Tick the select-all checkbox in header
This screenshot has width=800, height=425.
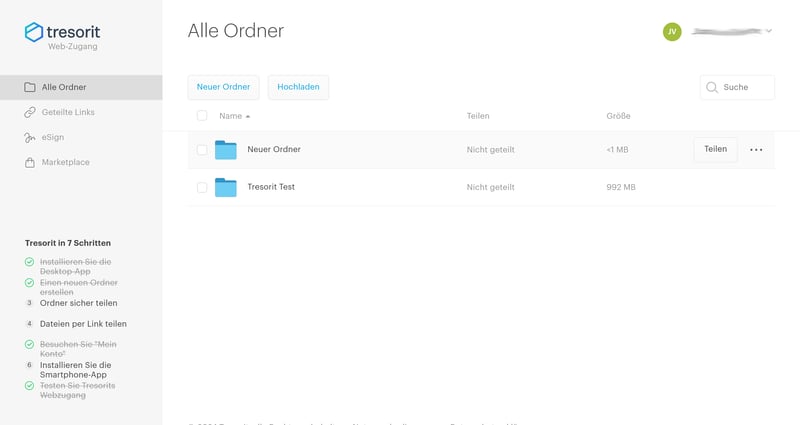tap(202, 116)
